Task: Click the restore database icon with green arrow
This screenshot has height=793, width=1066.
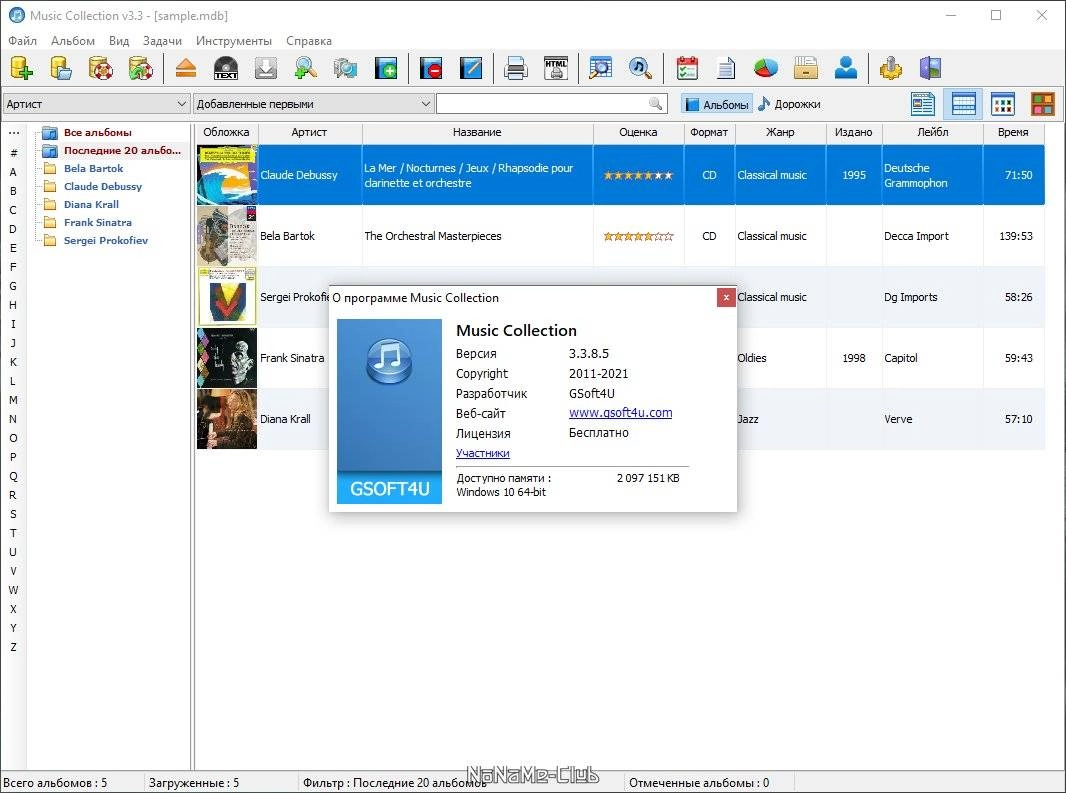Action: point(141,68)
